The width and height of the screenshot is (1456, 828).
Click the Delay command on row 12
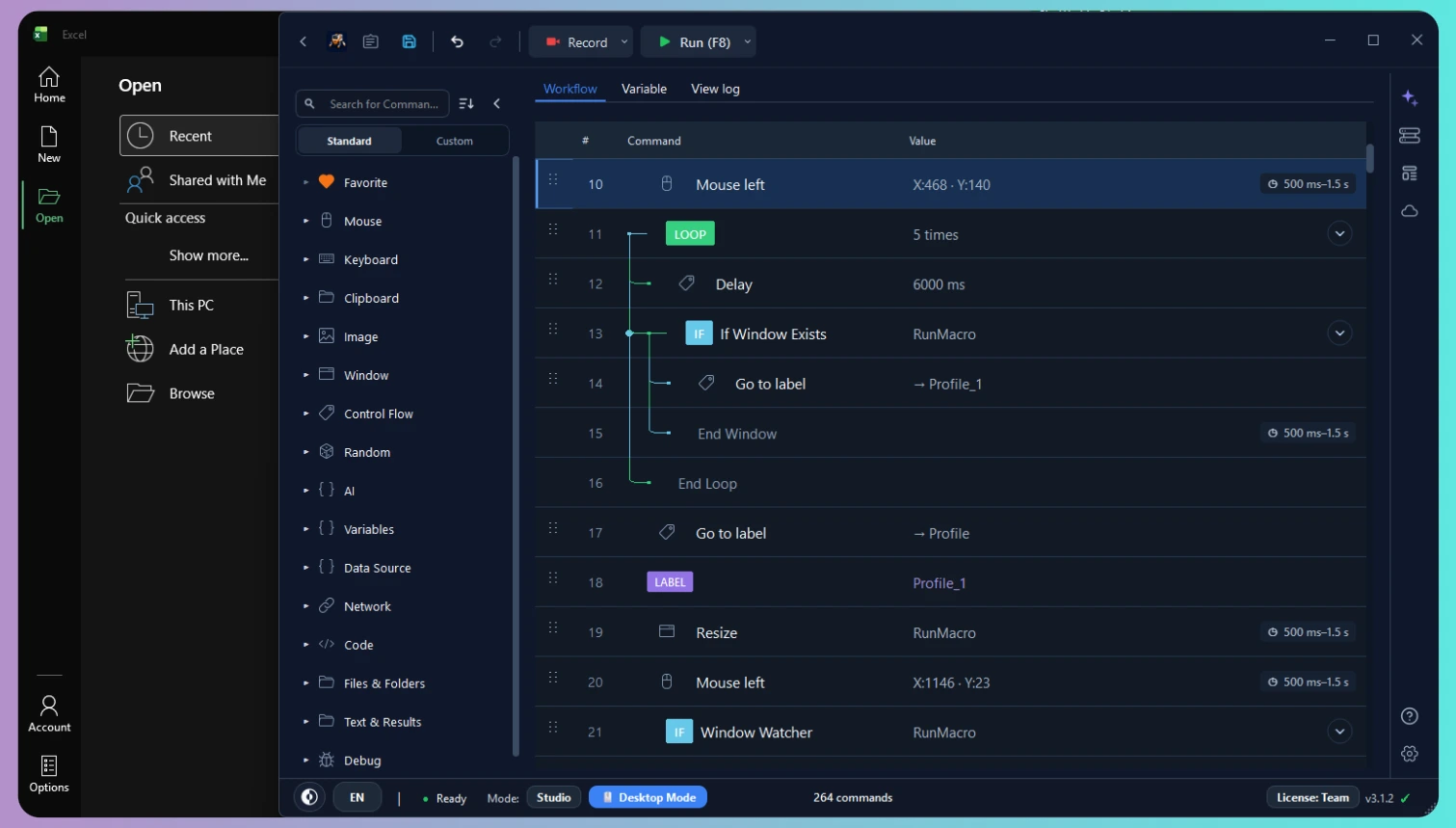(x=951, y=283)
